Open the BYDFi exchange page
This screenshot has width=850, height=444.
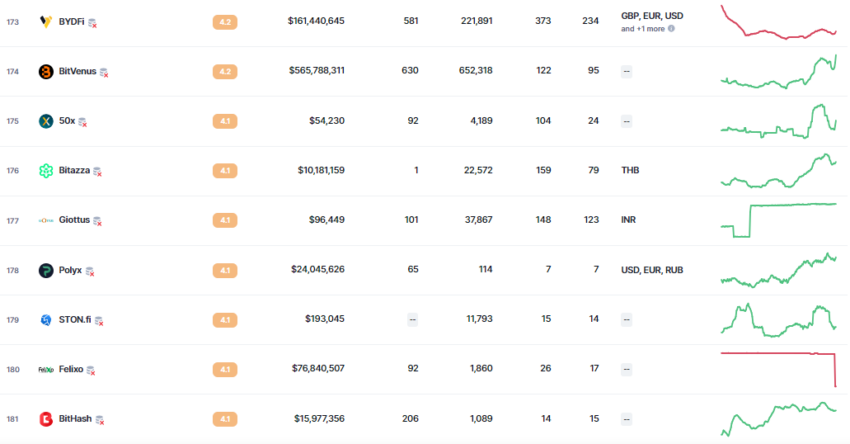72,22
